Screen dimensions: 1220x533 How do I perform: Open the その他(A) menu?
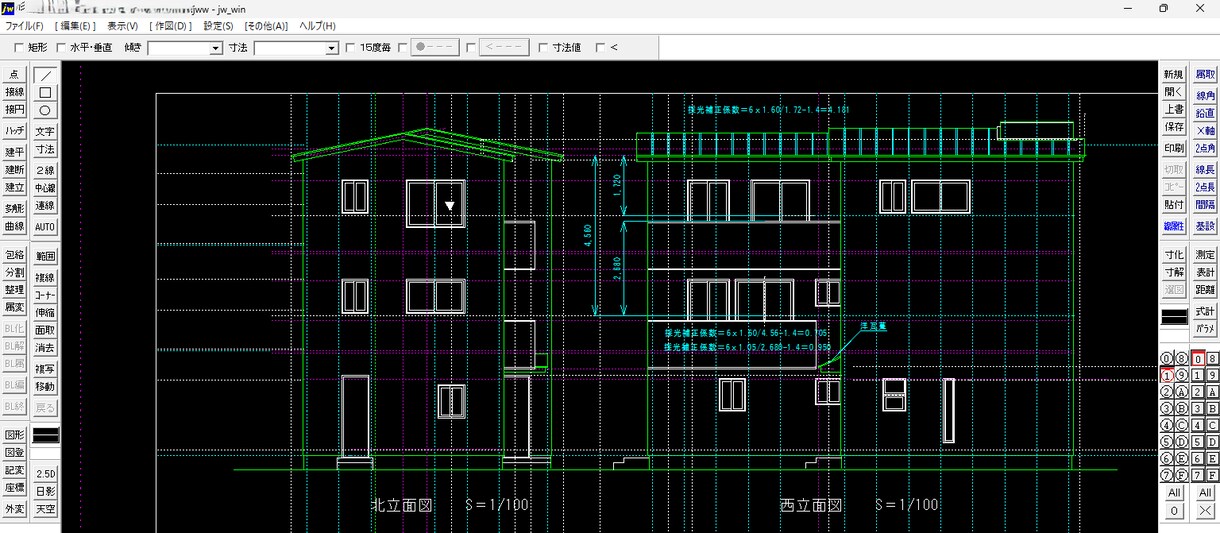coord(266,26)
